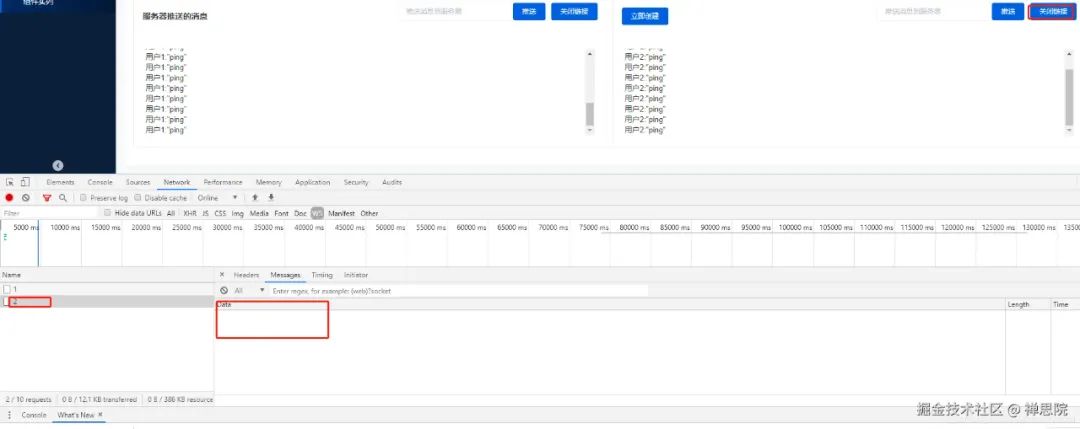Toggle the device toolbar icon
This screenshot has width=1080, height=429.
click(x=25, y=182)
